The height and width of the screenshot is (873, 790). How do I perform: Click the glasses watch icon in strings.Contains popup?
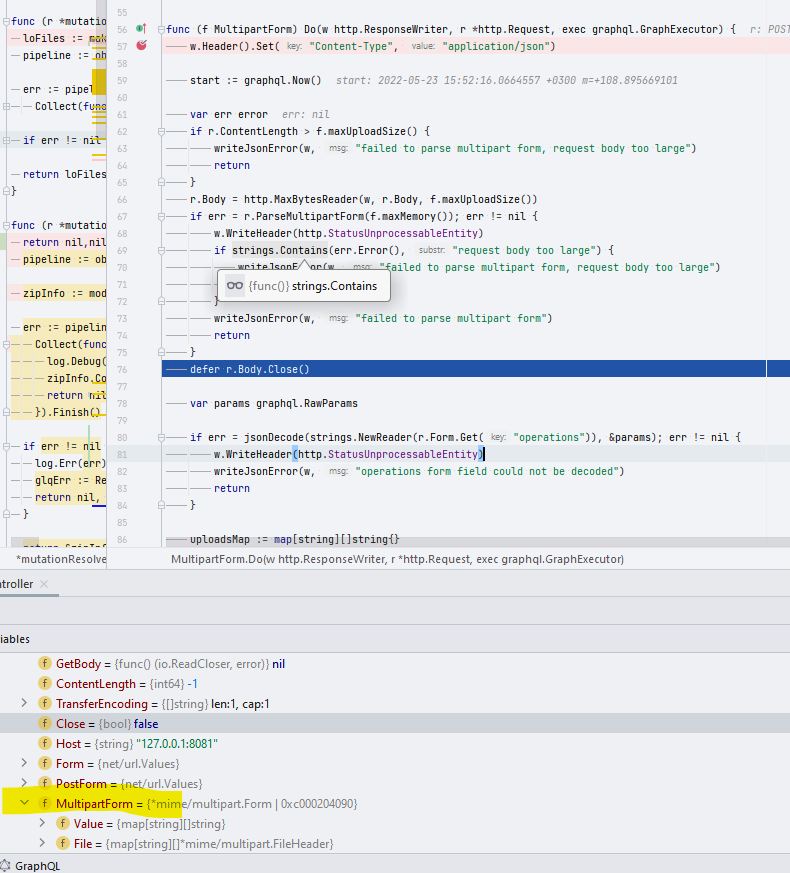coord(235,286)
